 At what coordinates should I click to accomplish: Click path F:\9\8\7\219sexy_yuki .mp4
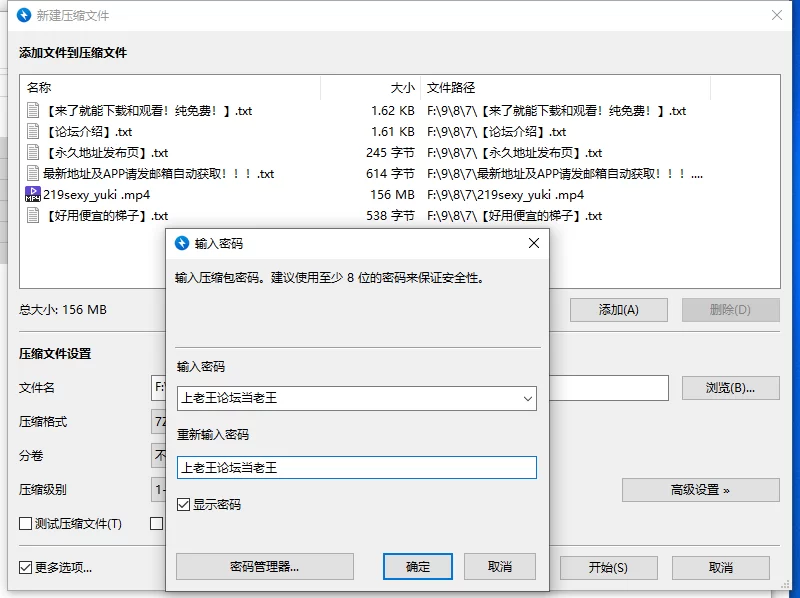(x=506, y=194)
